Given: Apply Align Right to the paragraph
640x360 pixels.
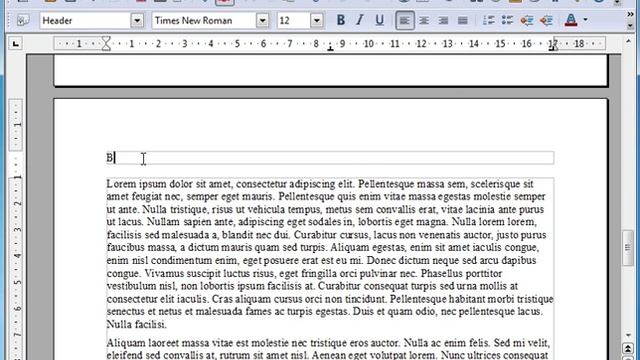Looking at the screenshot, I should point(443,20).
